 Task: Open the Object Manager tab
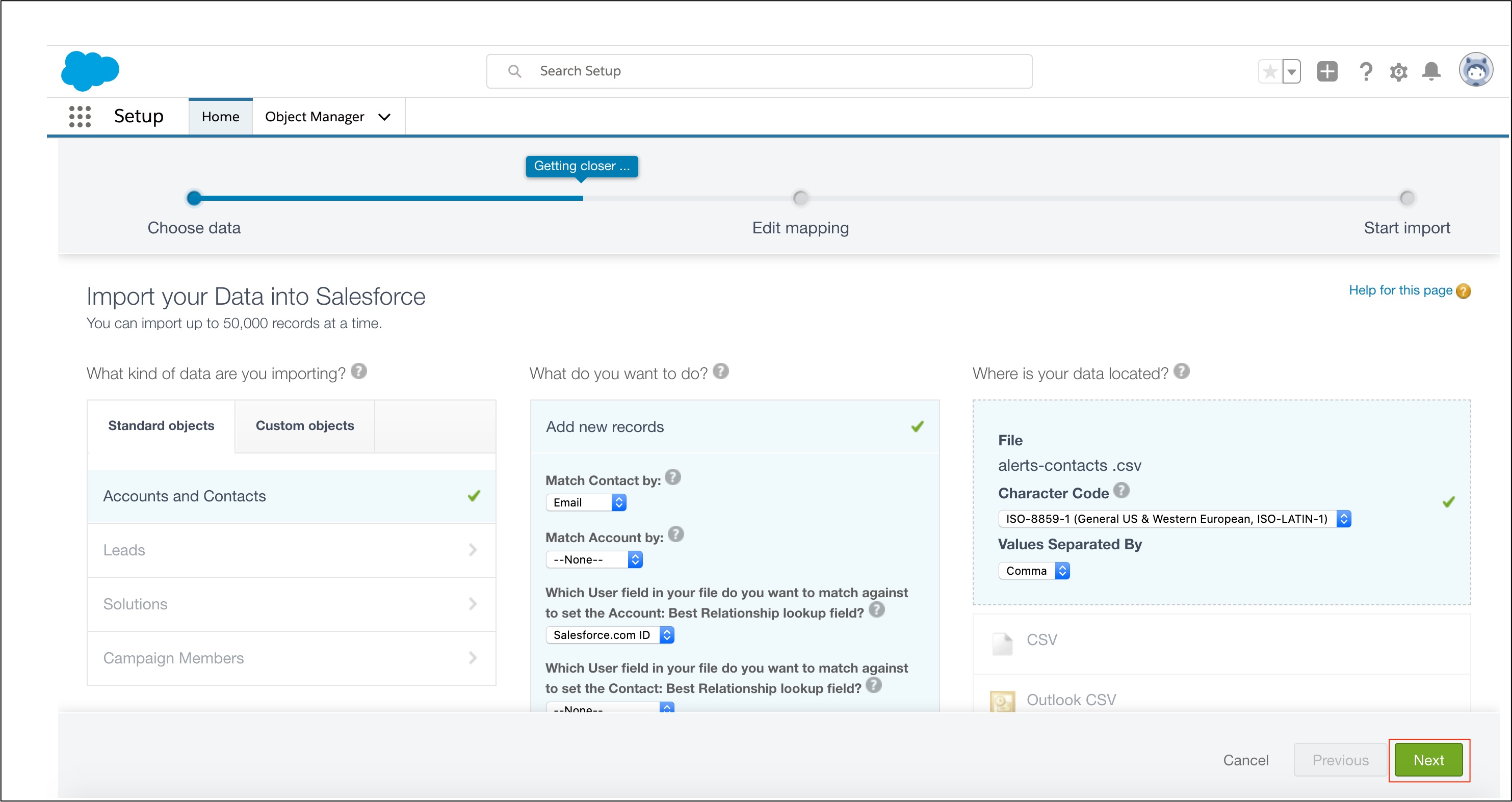[x=315, y=117]
